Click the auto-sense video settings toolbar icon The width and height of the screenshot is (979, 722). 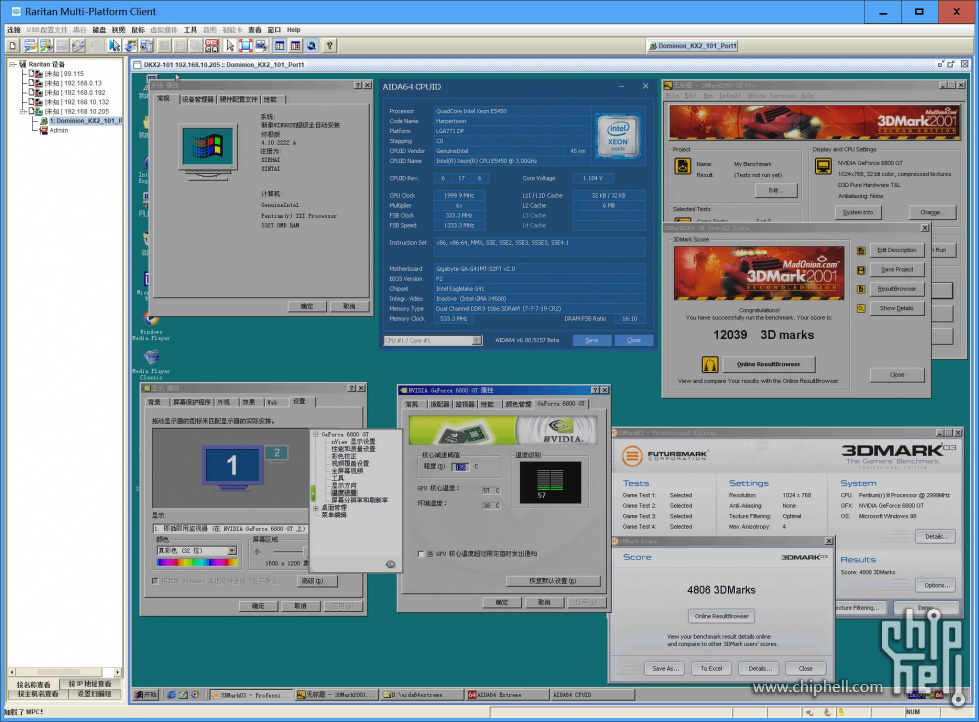(146, 46)
